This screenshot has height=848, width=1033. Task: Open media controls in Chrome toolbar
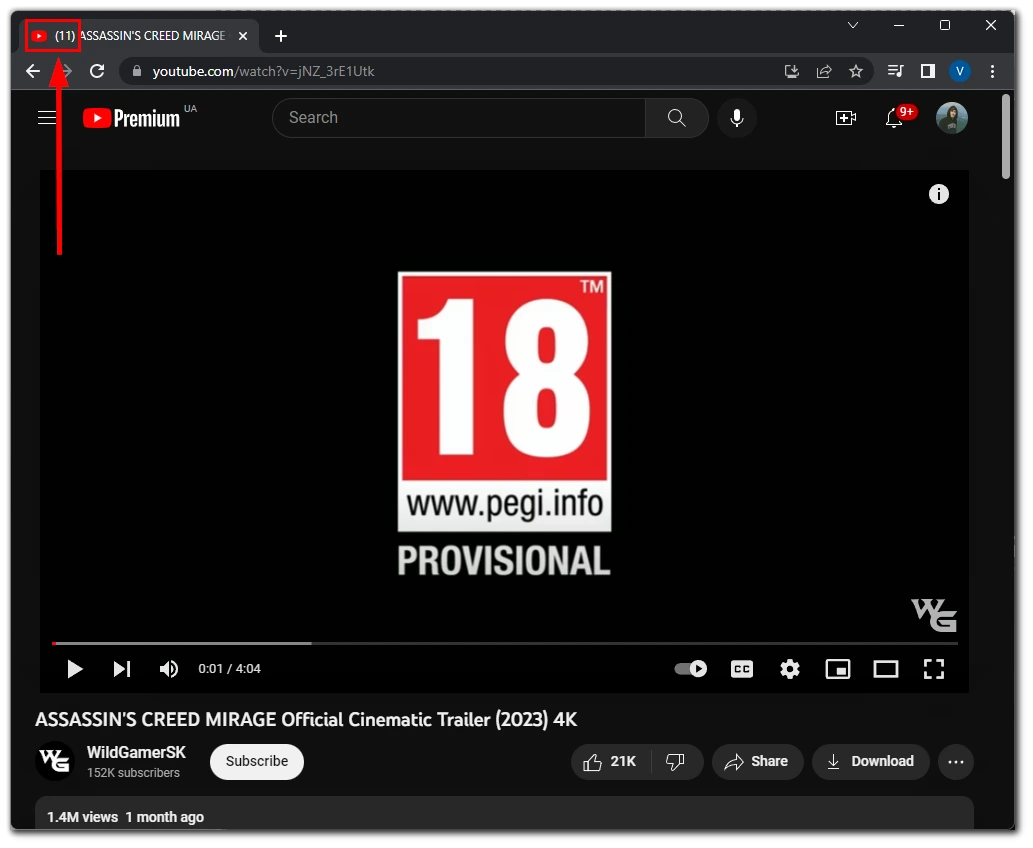click(895, 71)
